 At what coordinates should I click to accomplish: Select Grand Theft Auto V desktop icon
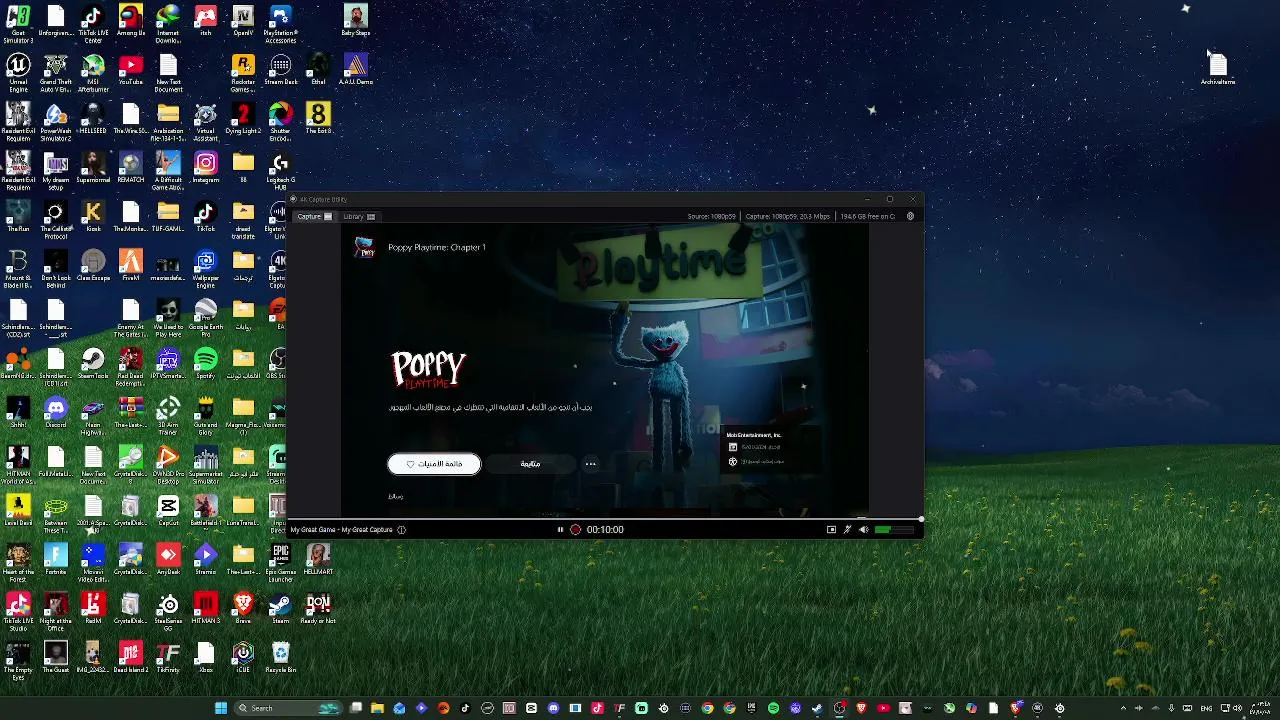tap(56, 73)
